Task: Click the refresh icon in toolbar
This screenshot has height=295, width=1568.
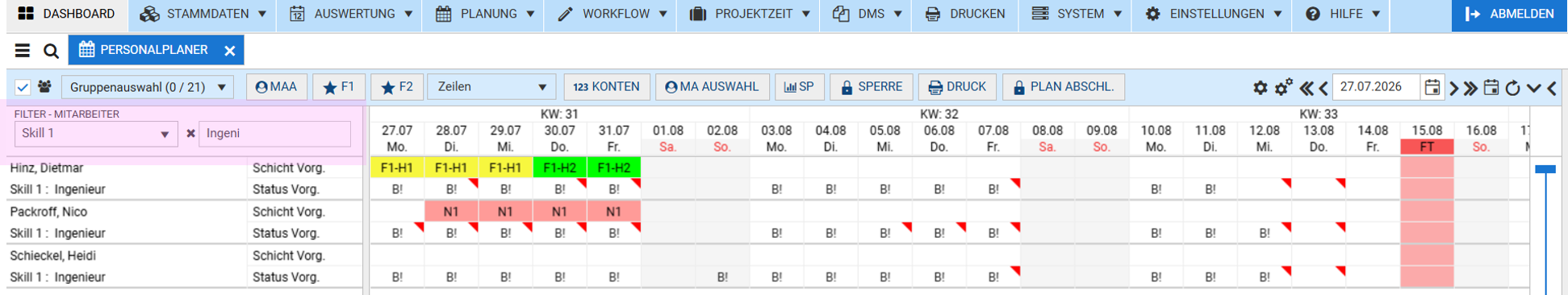Action: click(1513, 88)
